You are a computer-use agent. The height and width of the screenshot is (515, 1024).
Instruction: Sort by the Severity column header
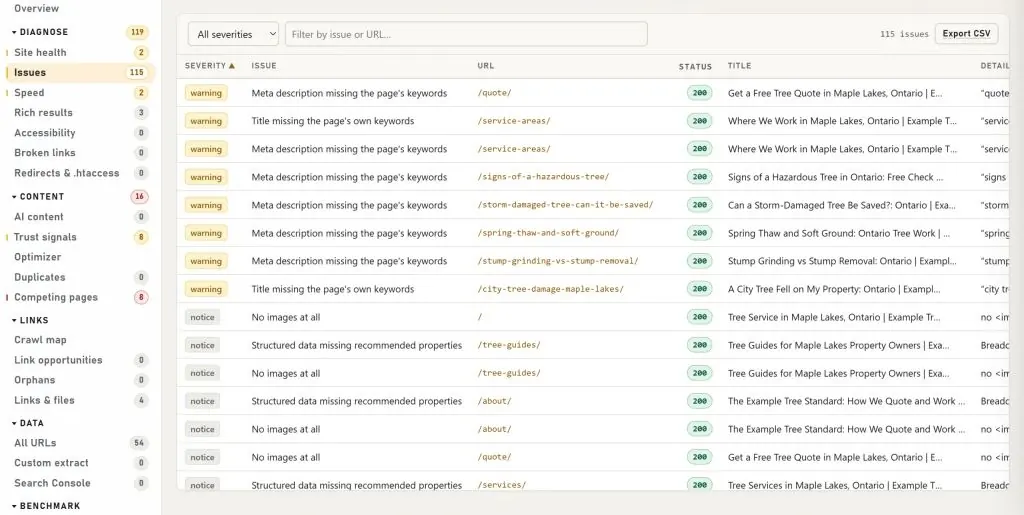[210, 66]
